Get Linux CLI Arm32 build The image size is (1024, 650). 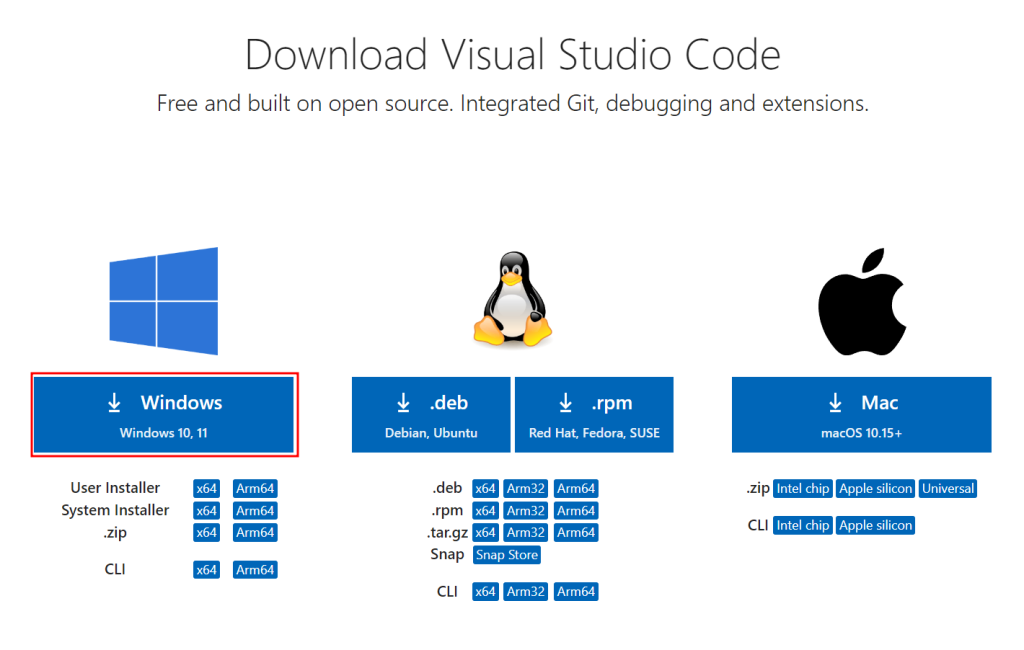pos(526,591)
